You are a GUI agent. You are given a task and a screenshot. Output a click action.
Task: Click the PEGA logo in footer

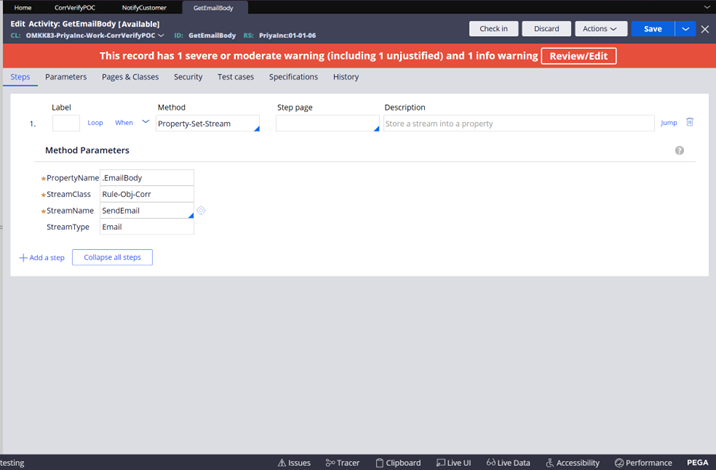click(697, 463)
